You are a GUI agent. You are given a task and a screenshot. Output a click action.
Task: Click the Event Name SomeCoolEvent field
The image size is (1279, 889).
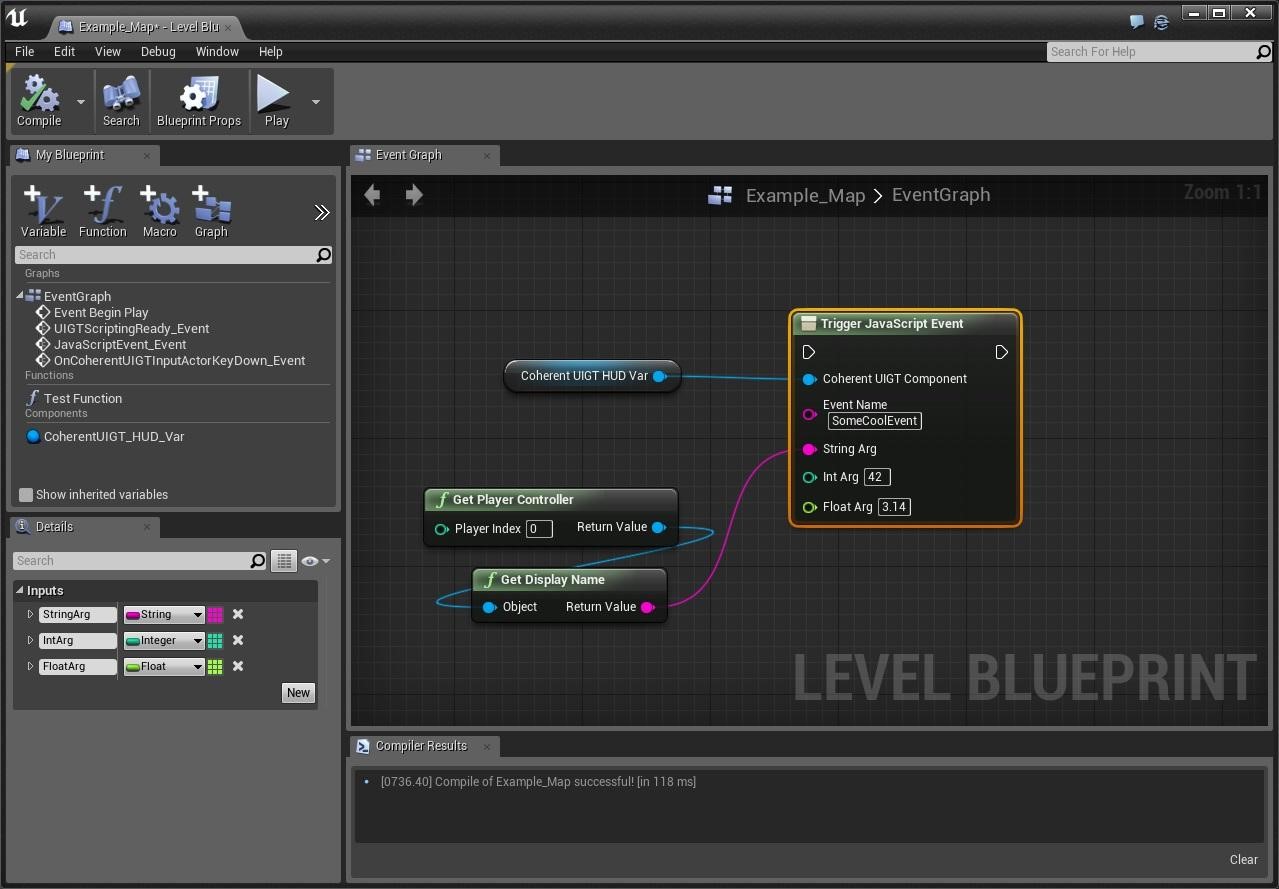(874, 421)
